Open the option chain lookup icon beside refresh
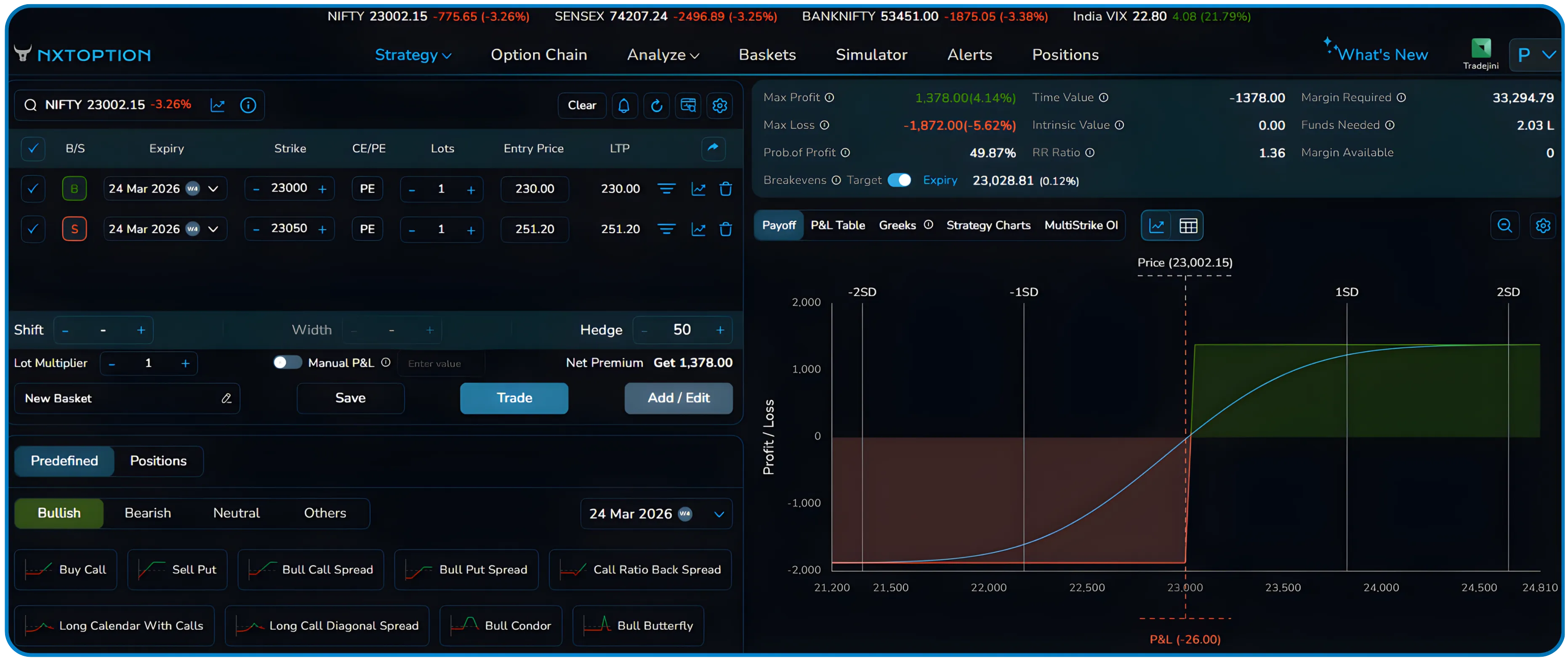 (x=688, y=105)
